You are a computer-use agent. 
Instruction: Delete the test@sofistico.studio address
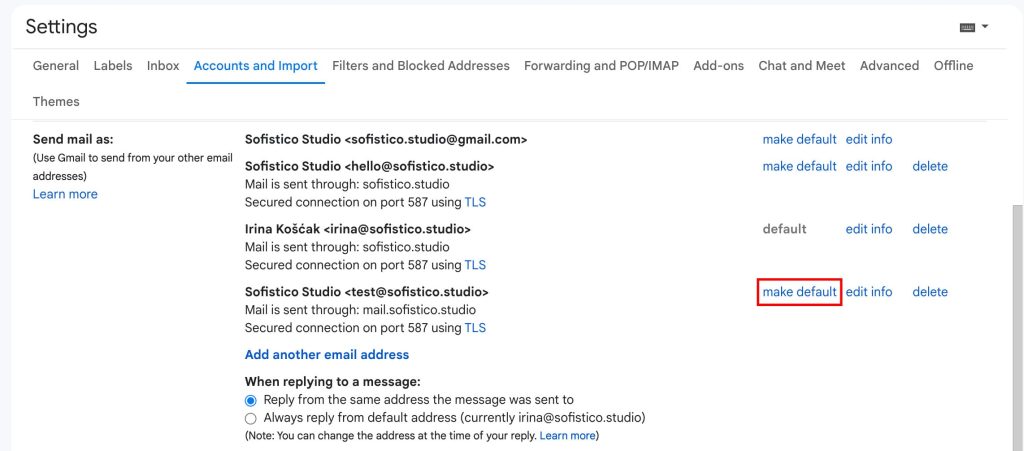click(930, 292)
